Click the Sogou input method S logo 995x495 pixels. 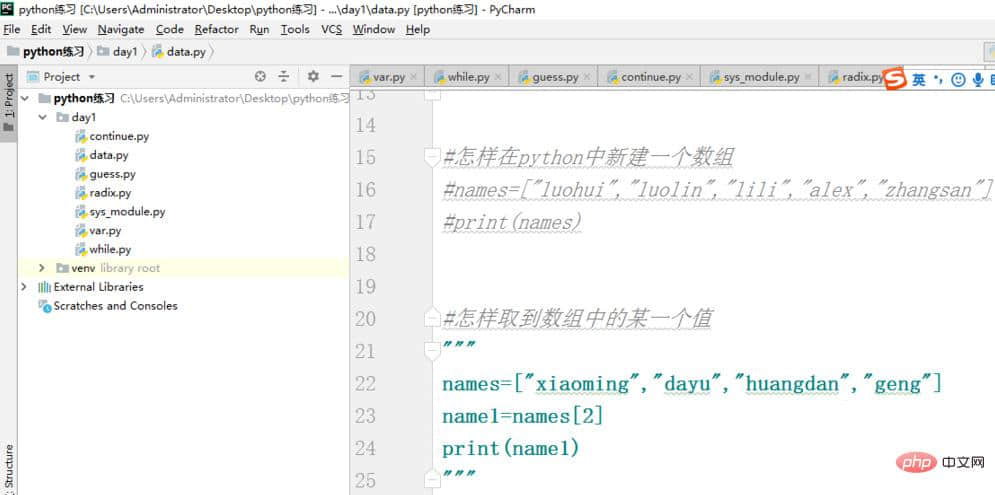coord(895,79)
